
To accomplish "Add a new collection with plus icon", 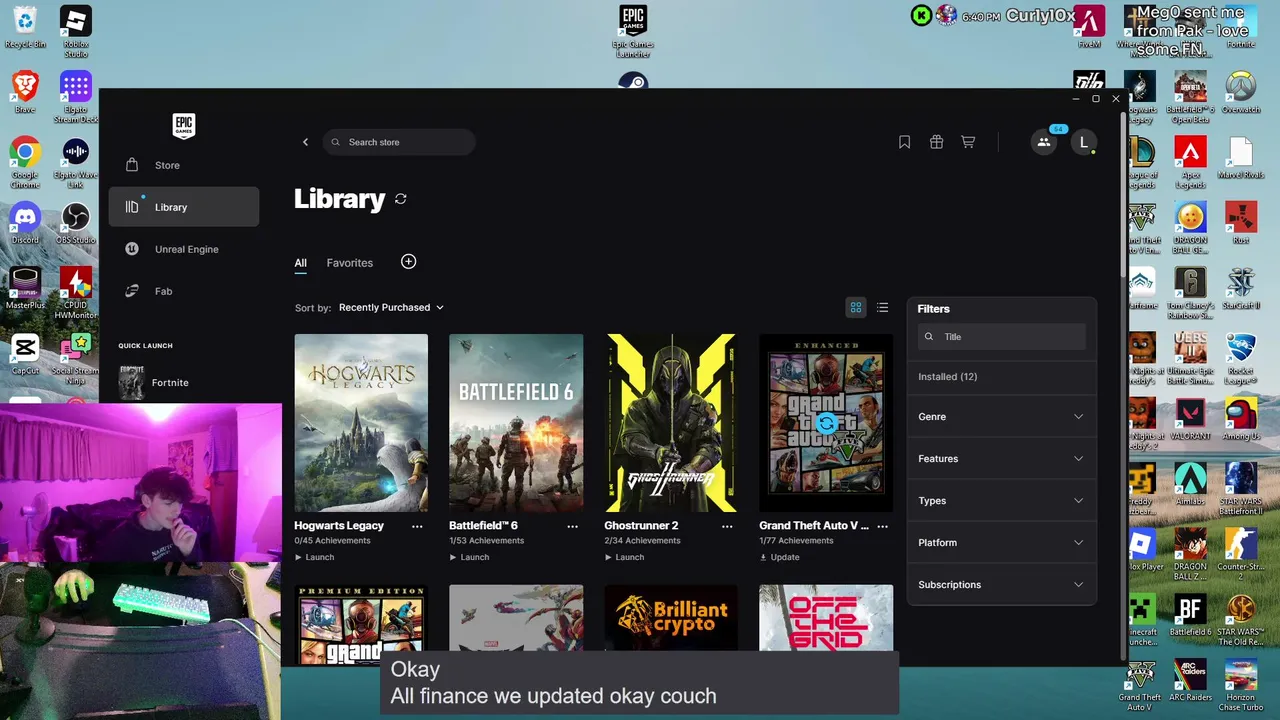I will (408, 261).
